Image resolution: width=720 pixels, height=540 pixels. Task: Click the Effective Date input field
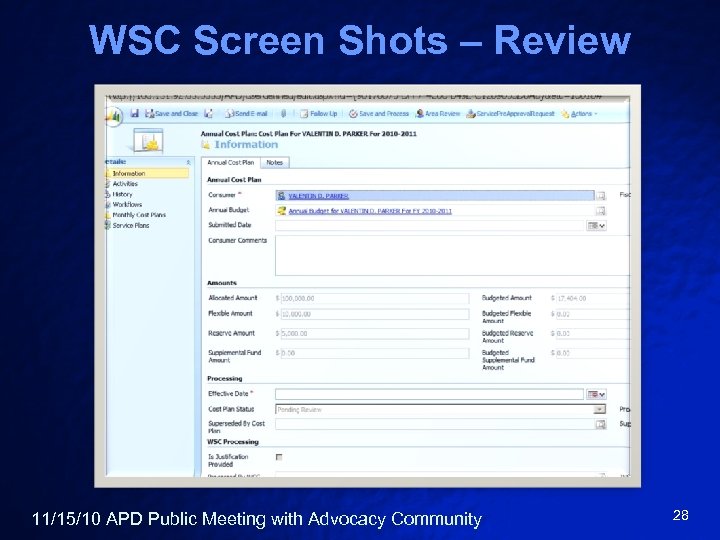pyautogui.click(x=429, y=394)
